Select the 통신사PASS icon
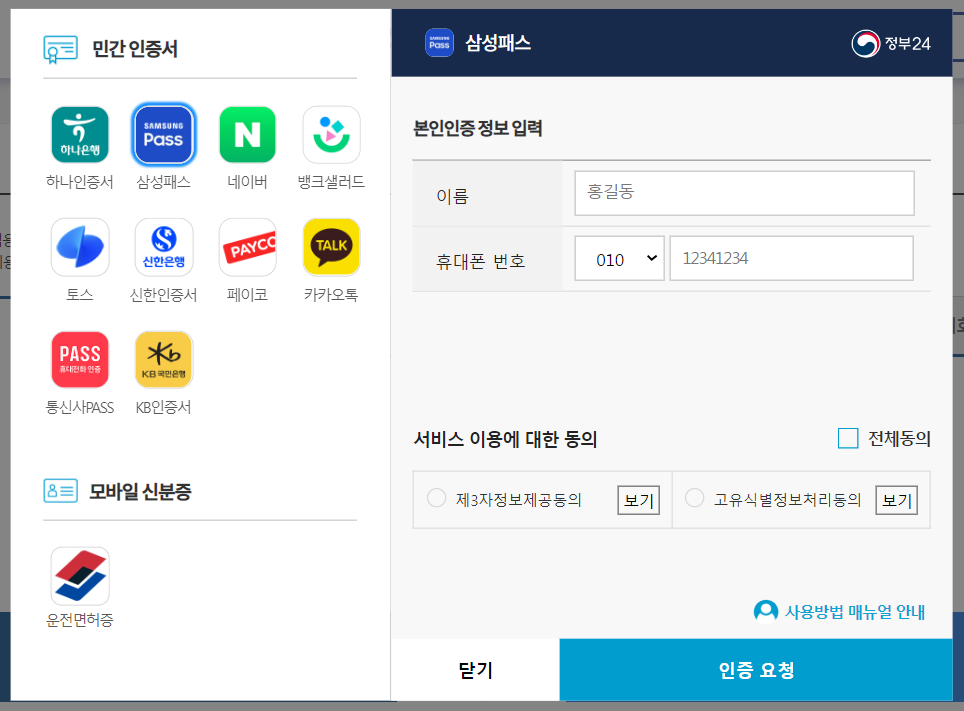The image size is (964, 711). coord(80,358)
